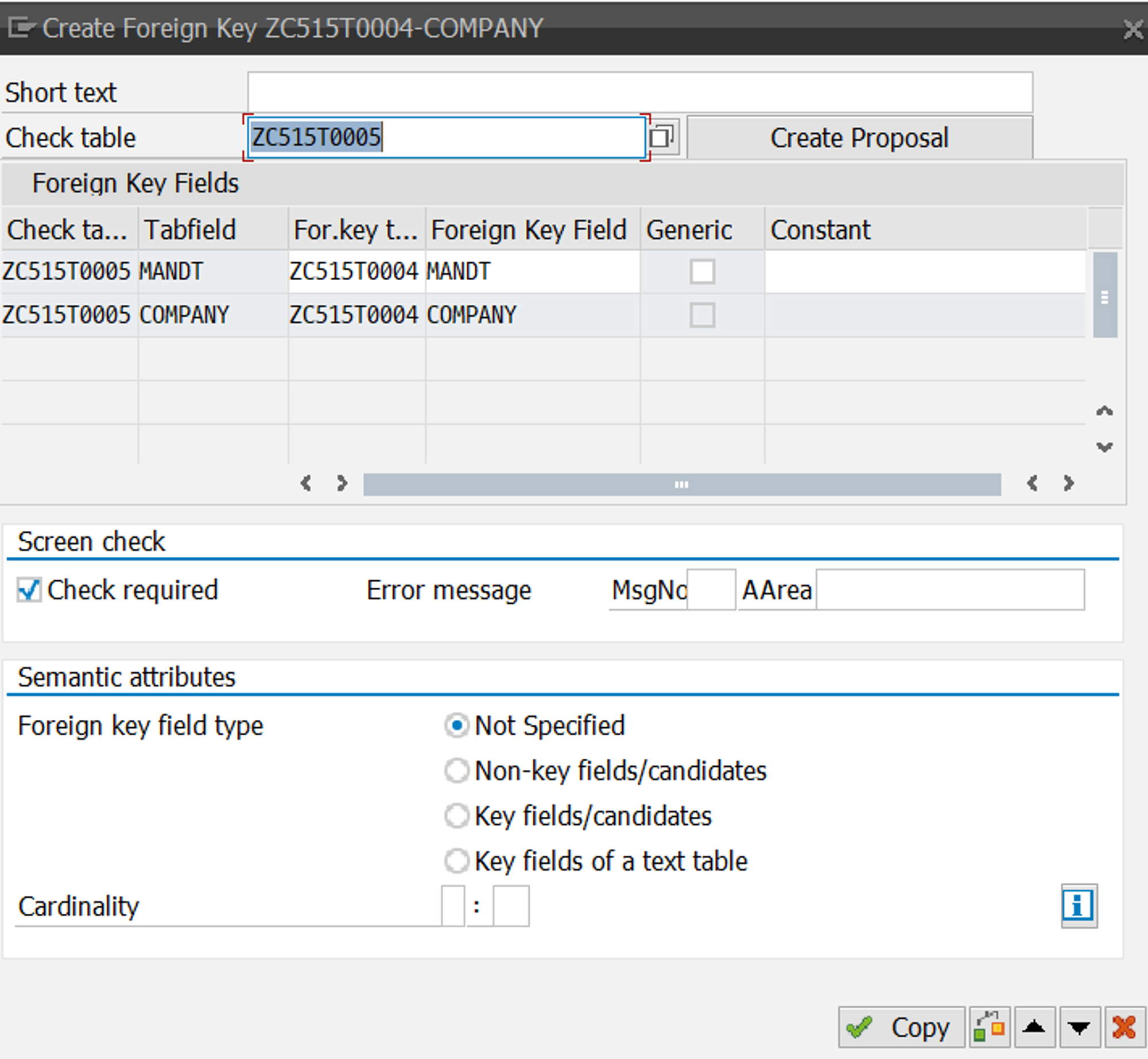Click the cardinality info icon

(x=1078, y=906)
